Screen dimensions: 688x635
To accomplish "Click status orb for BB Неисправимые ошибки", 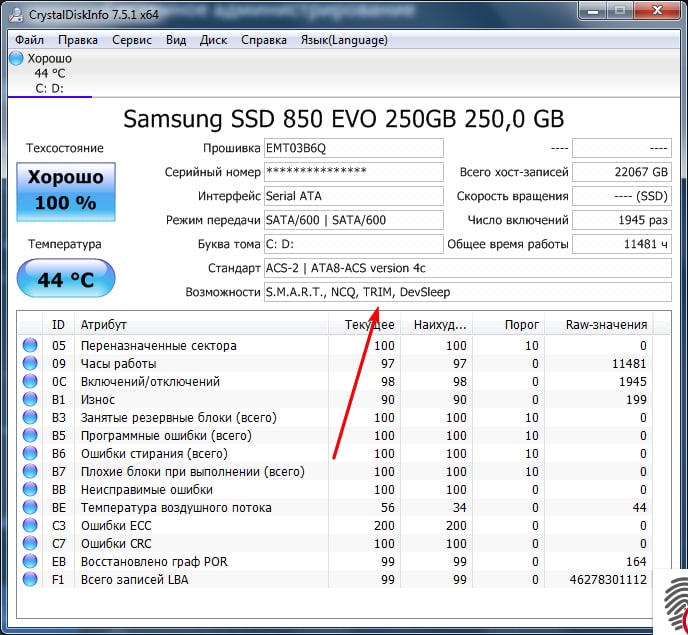I will (30, 489).
